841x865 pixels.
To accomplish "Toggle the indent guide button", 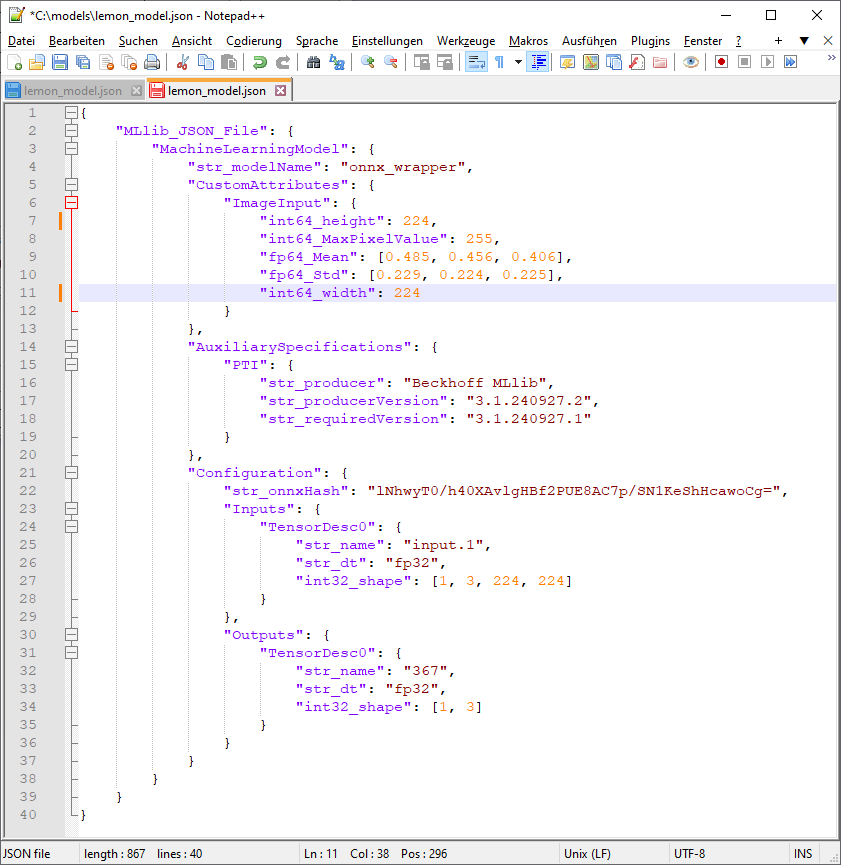I will tap(538, 62).
